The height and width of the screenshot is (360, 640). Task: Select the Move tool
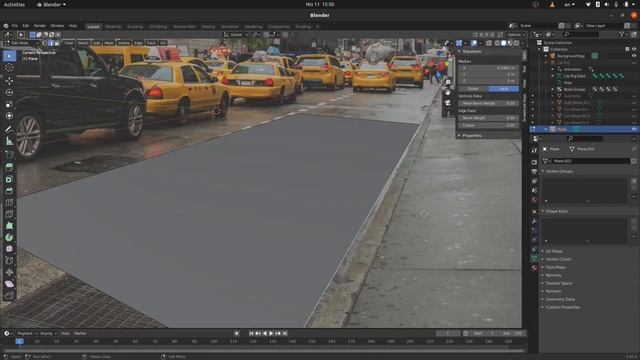point(9,81)
